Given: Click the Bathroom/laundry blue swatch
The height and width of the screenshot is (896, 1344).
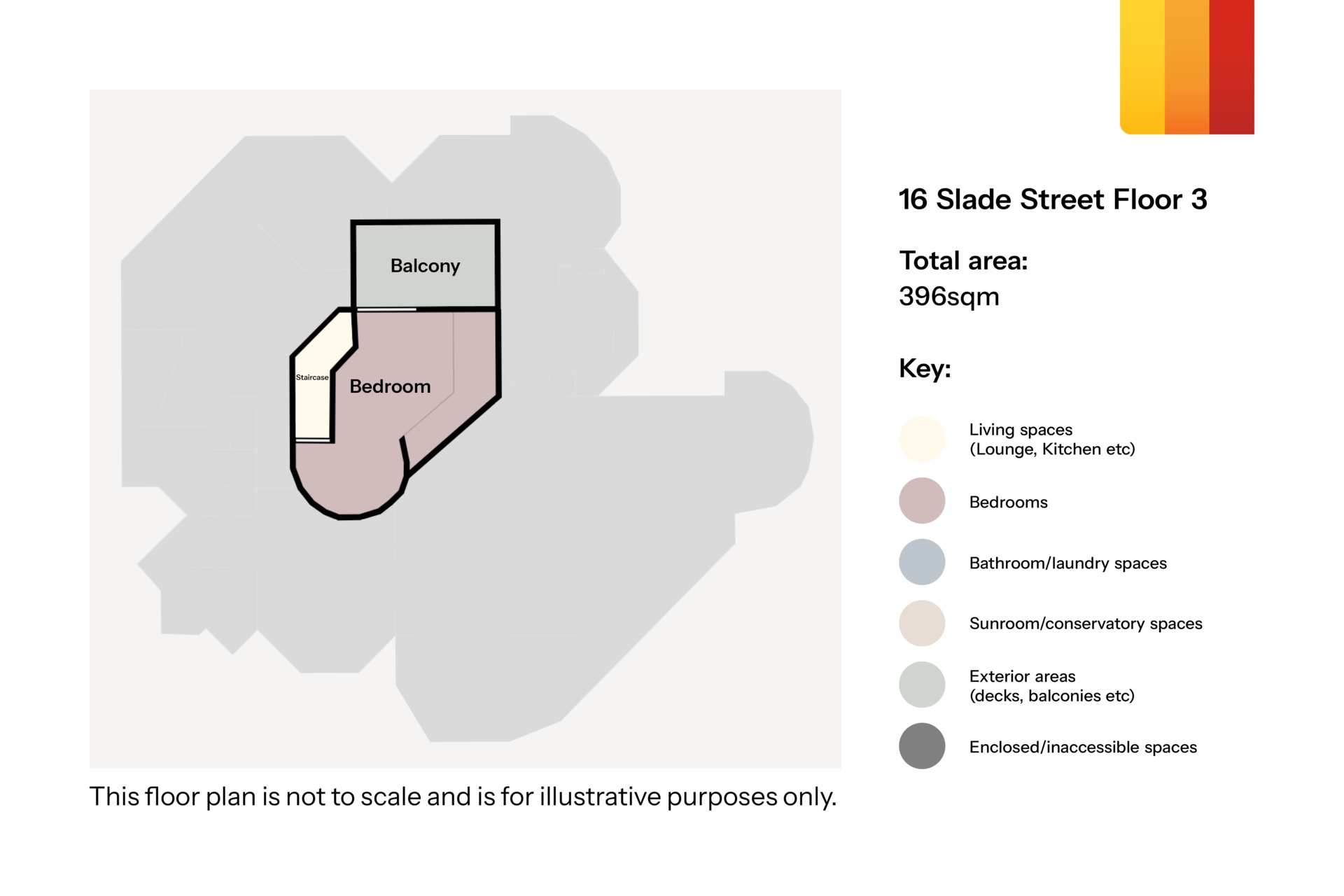Looking at the screenshot, I should [922, 562].
